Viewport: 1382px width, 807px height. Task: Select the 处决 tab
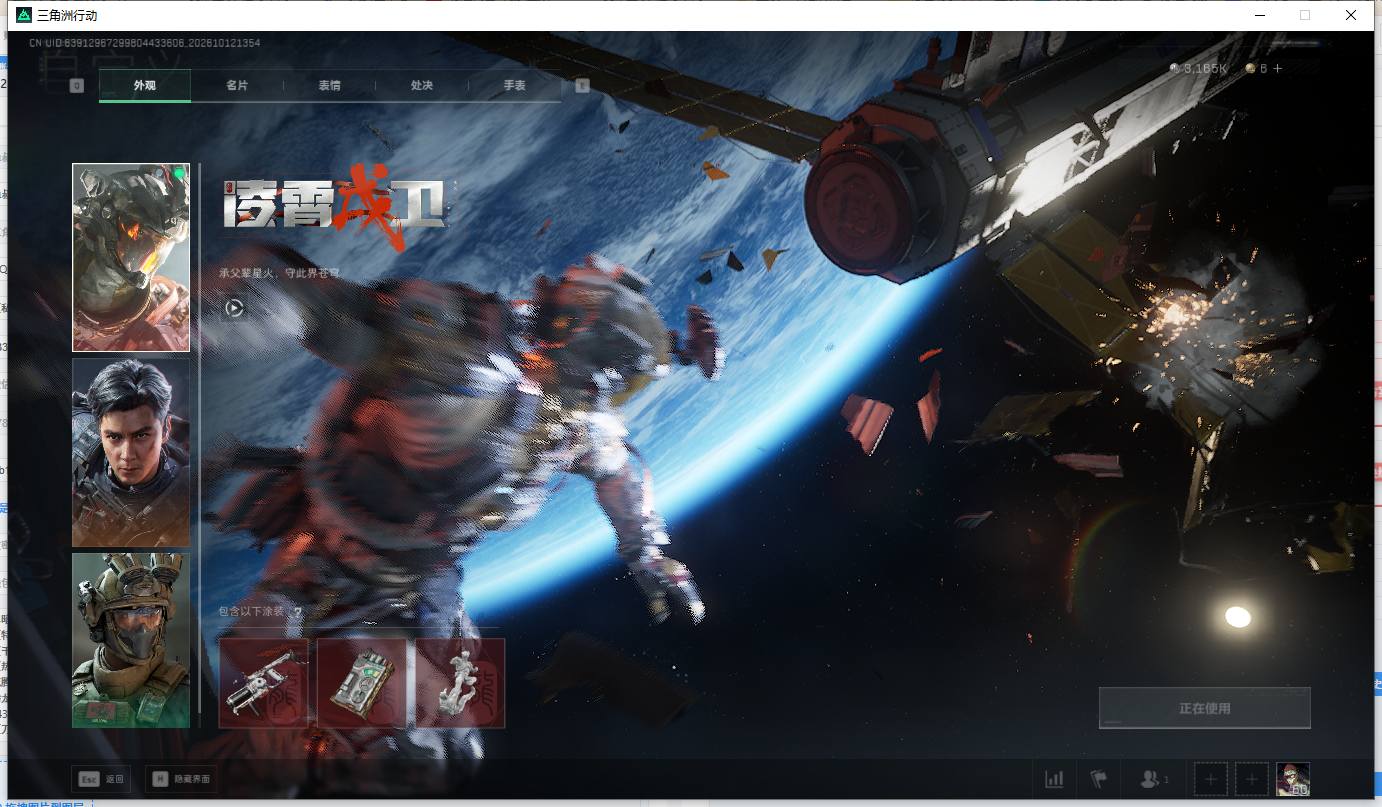click(422, 86)
